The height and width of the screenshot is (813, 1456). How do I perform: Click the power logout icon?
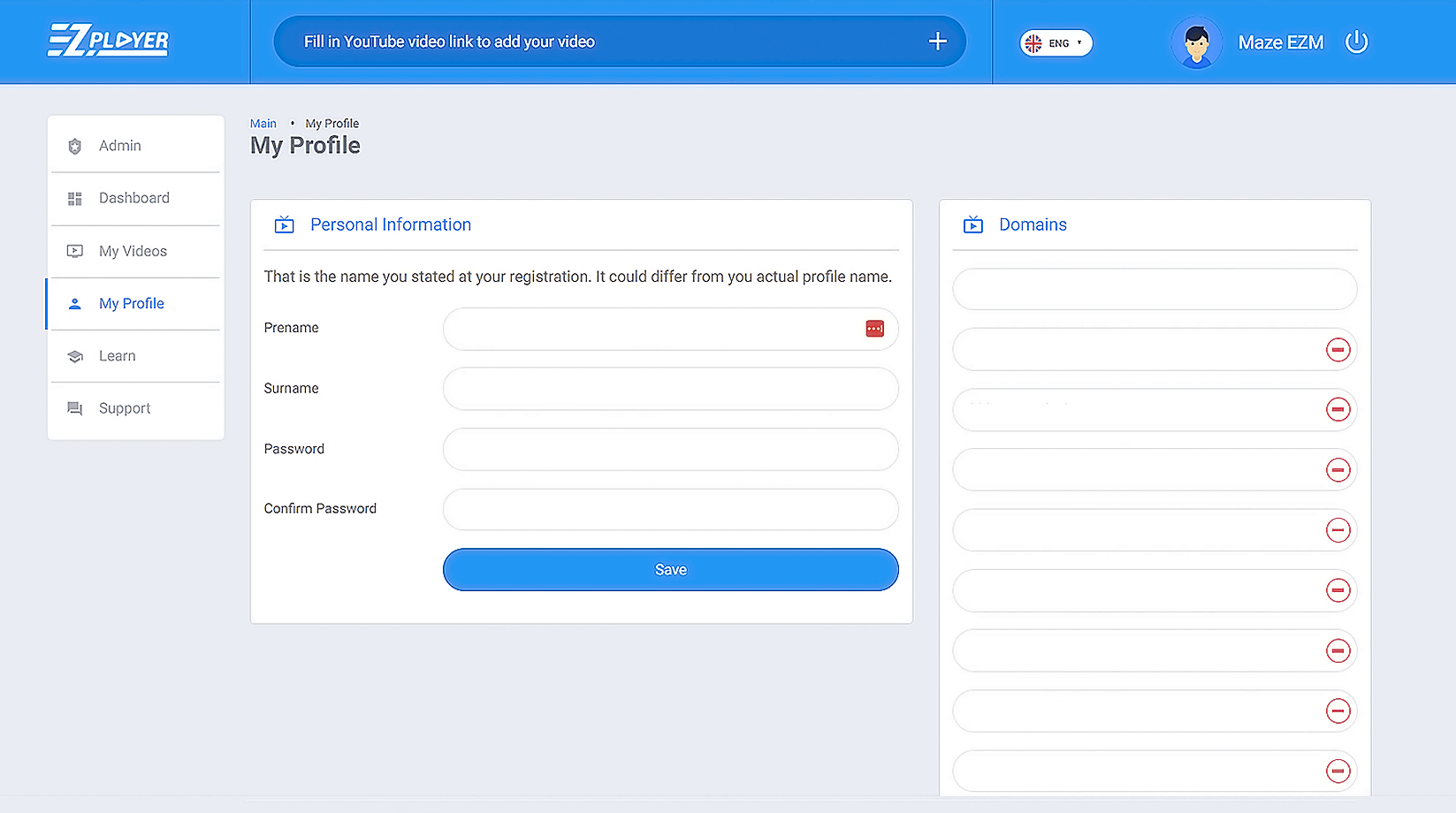coord(1356,42)
